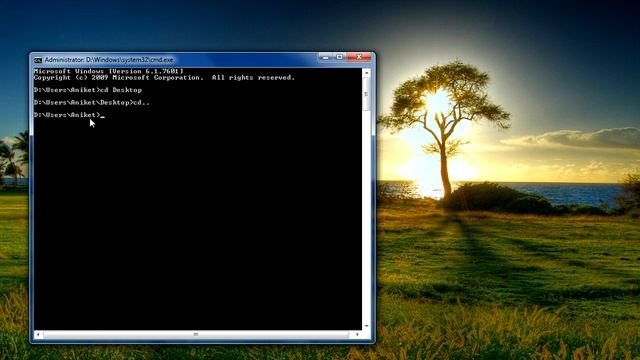Image resolution: width=640 pixels, height=360 pixels.
Task: Open the cmd.exe system menu icon
Action: tap(38, 60)
